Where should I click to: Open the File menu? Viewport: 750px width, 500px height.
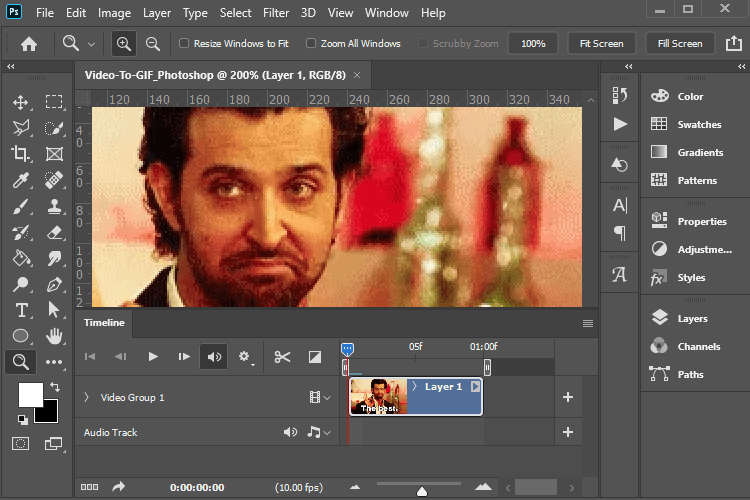click(45, 13)
